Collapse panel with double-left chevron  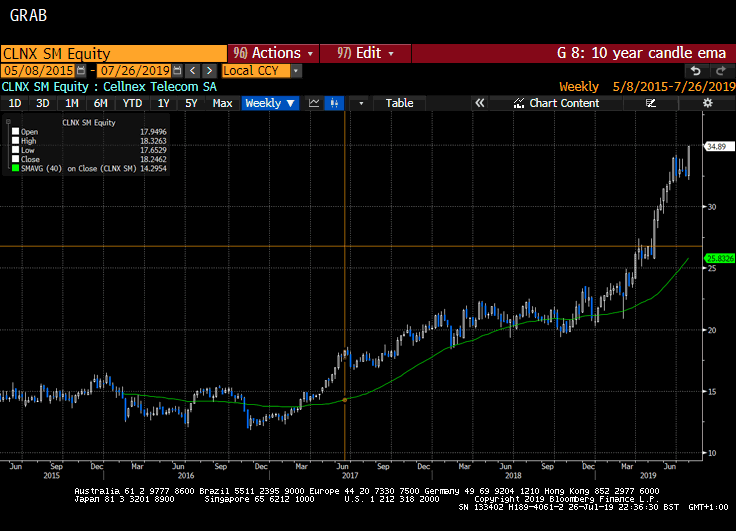[479, 103]
